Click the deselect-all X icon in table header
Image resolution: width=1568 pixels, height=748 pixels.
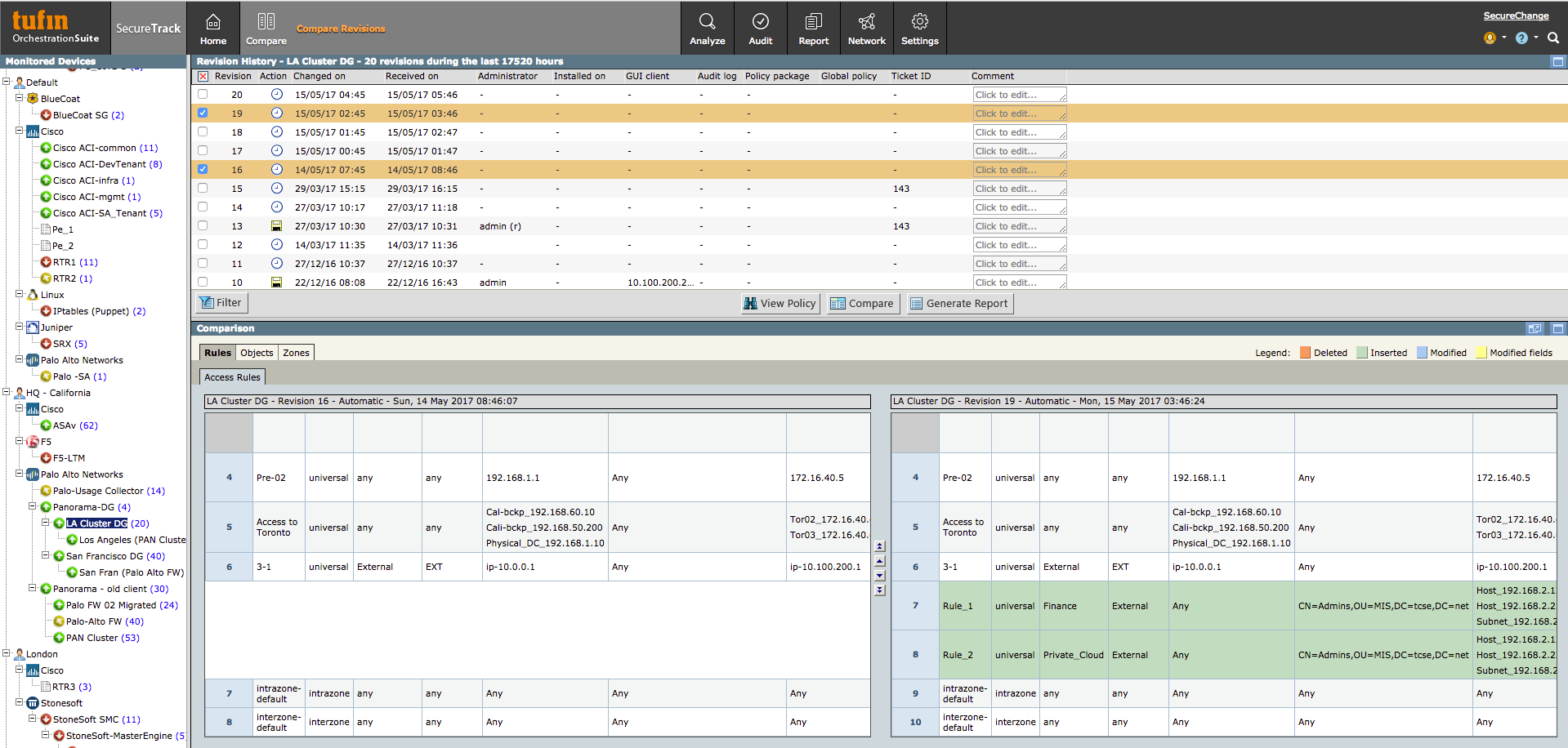coord(203,76)
